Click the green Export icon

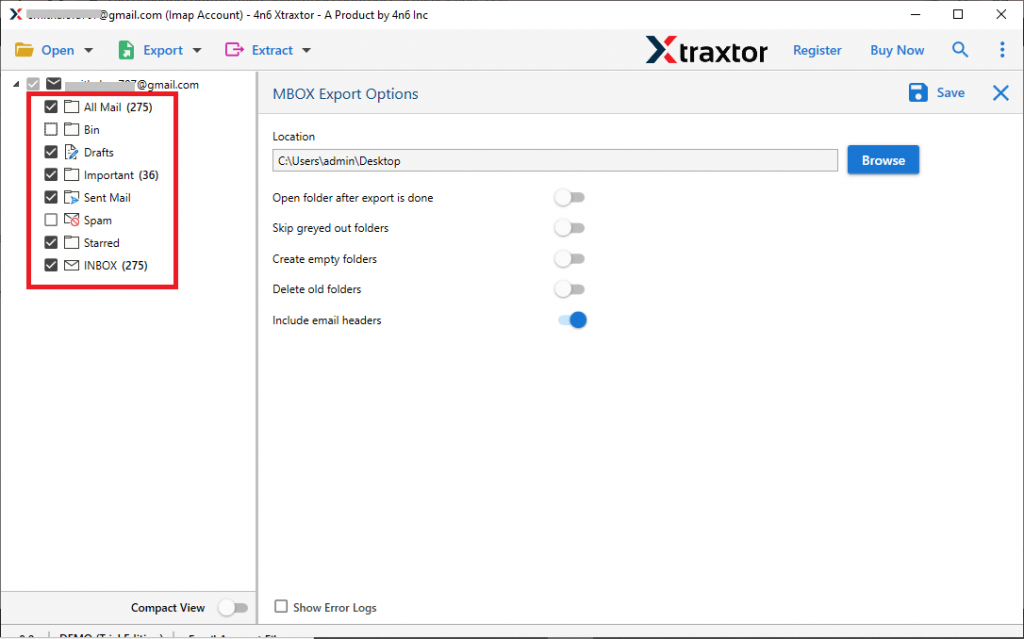pos(125,49)
